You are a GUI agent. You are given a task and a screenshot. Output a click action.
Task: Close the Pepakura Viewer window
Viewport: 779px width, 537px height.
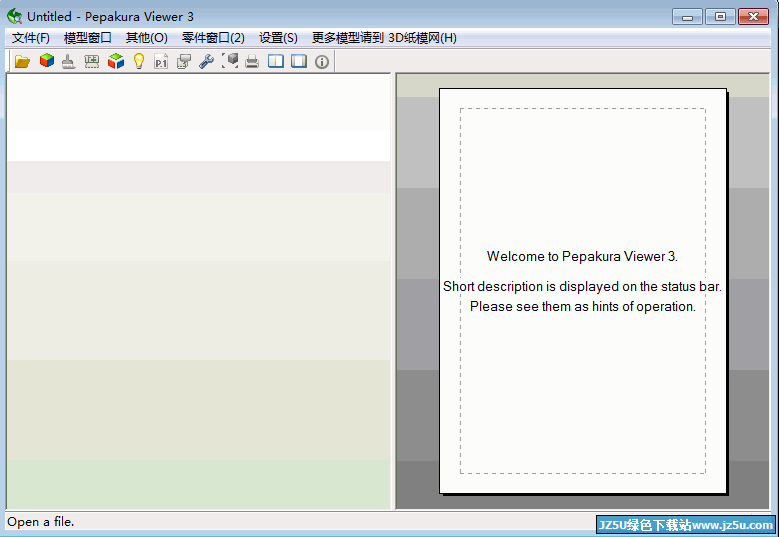pos(753,16)
